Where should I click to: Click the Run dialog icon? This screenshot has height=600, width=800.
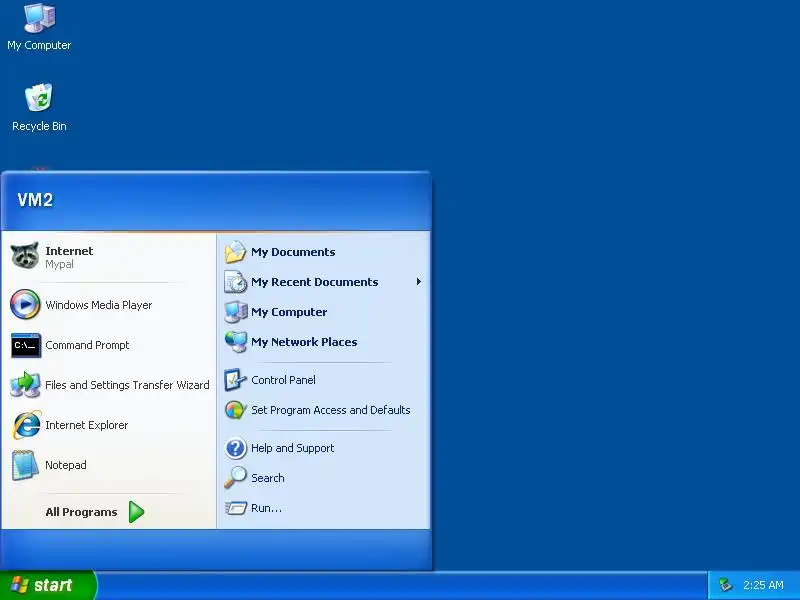(235, 508)
